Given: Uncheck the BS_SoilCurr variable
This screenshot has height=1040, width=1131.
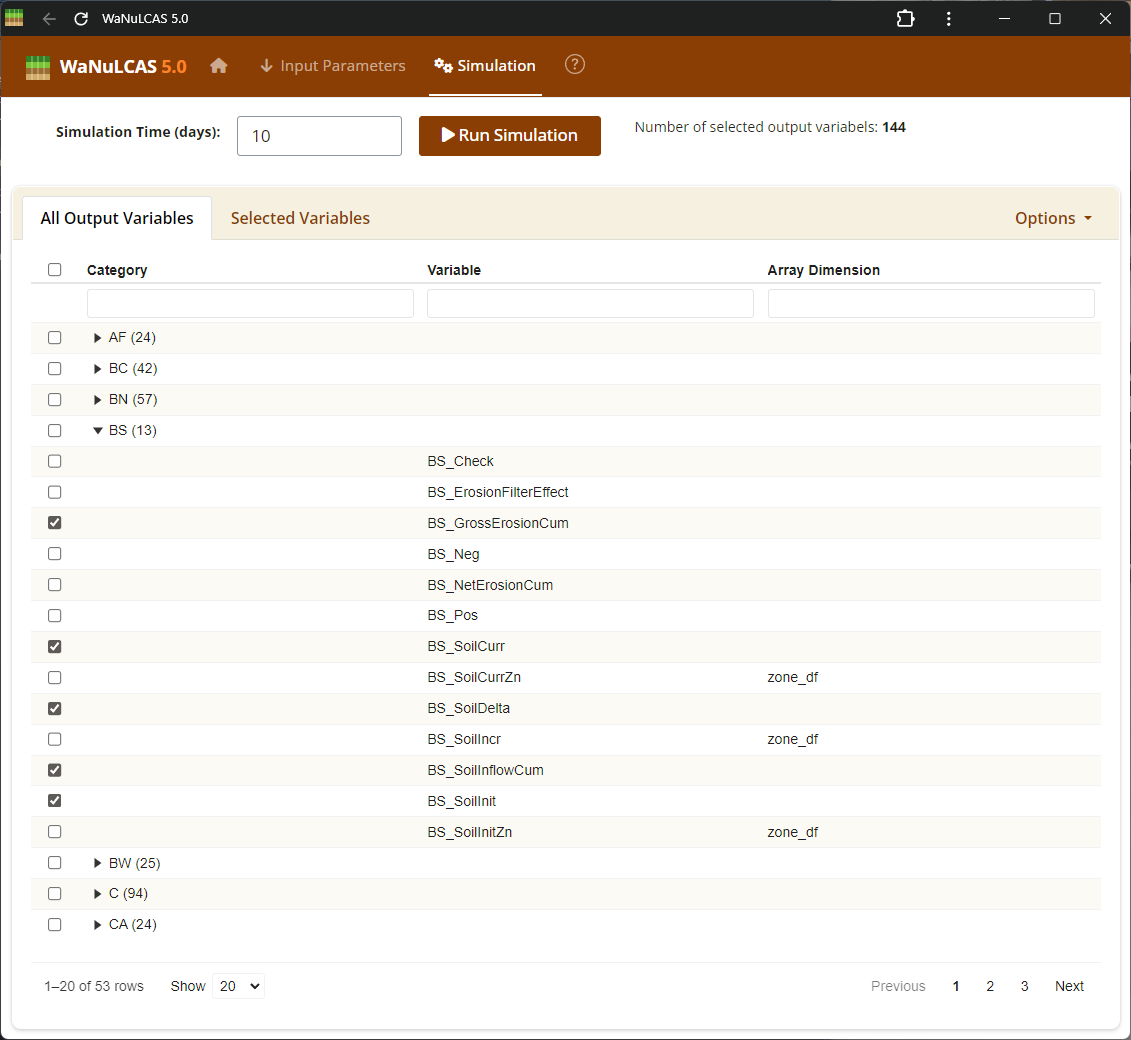Looking at the screenshot, I should tap(55, 647).
